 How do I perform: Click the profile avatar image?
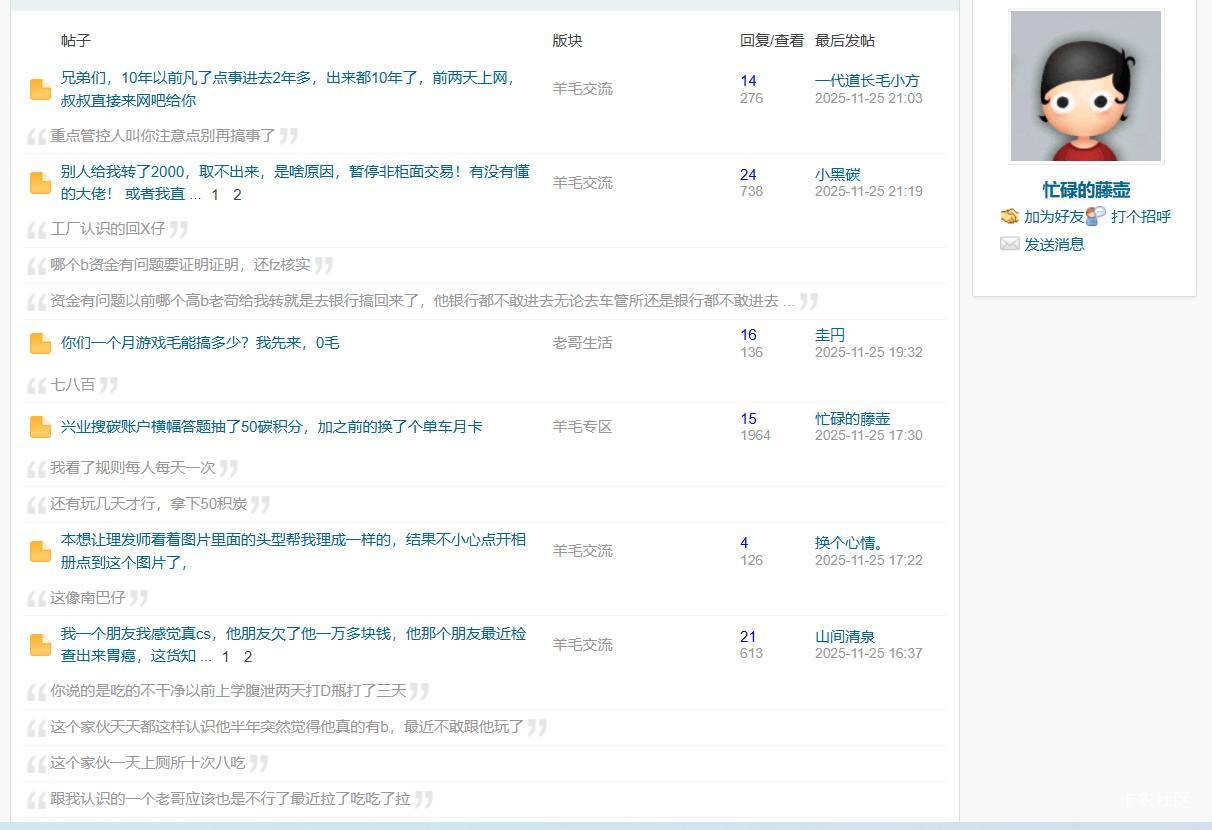coord(1084,86)
